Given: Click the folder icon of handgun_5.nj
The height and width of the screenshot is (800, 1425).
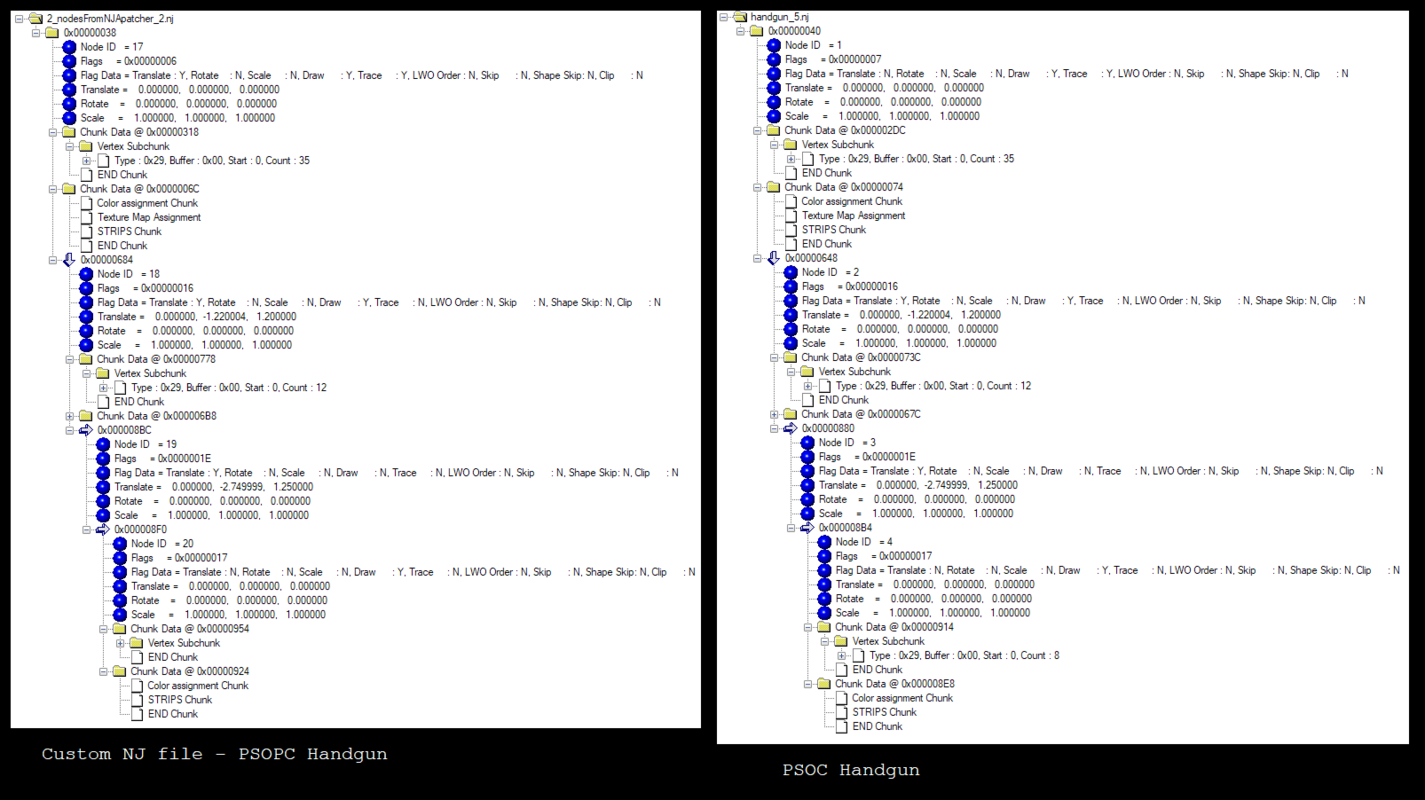Looking at the screenshot, I should 739,17.
